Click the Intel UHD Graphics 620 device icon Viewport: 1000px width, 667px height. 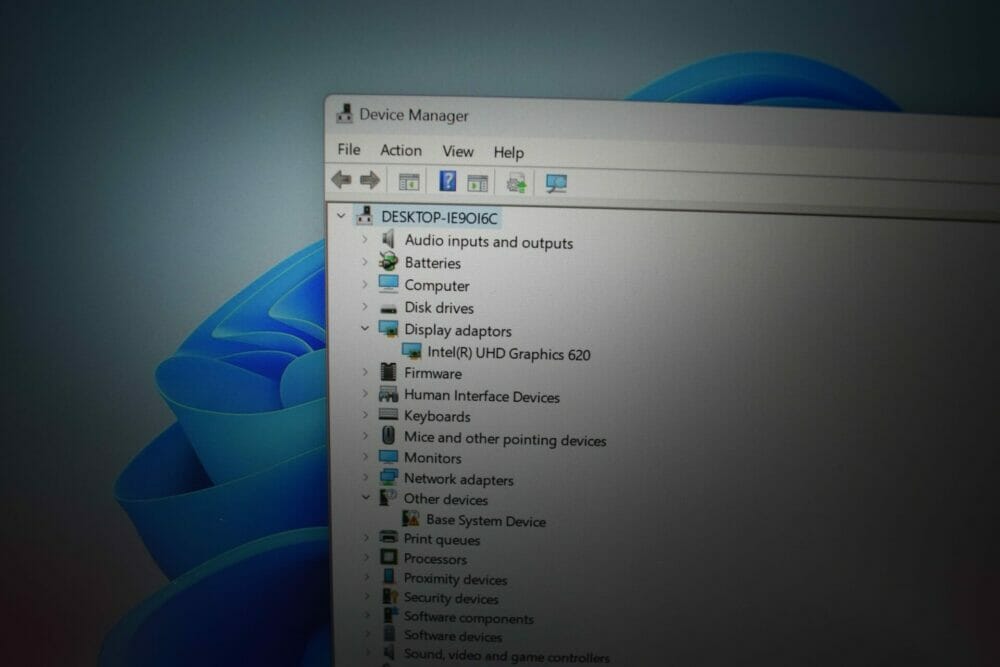point(412,351)
